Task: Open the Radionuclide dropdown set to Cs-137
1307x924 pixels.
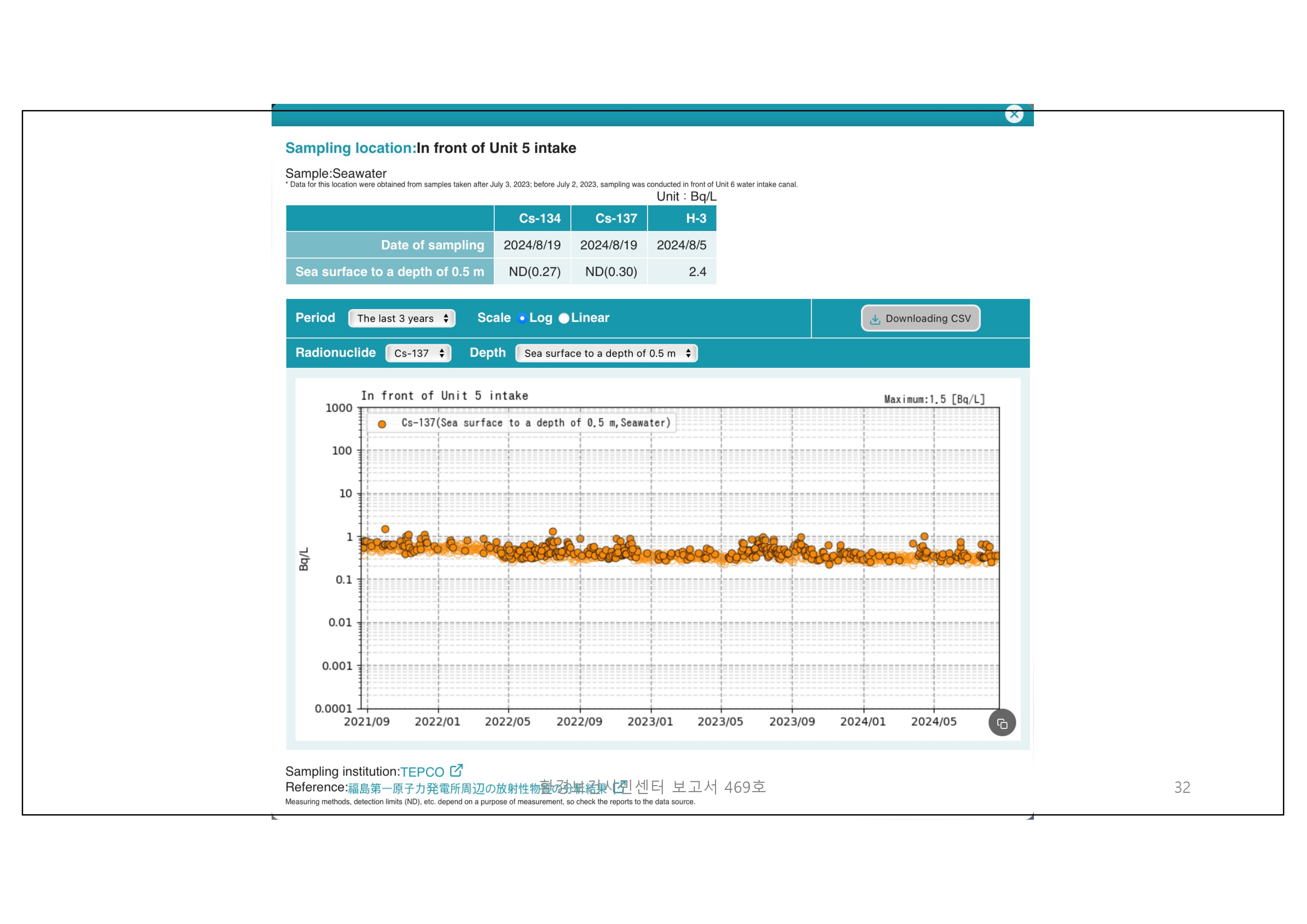Action: 418,353
